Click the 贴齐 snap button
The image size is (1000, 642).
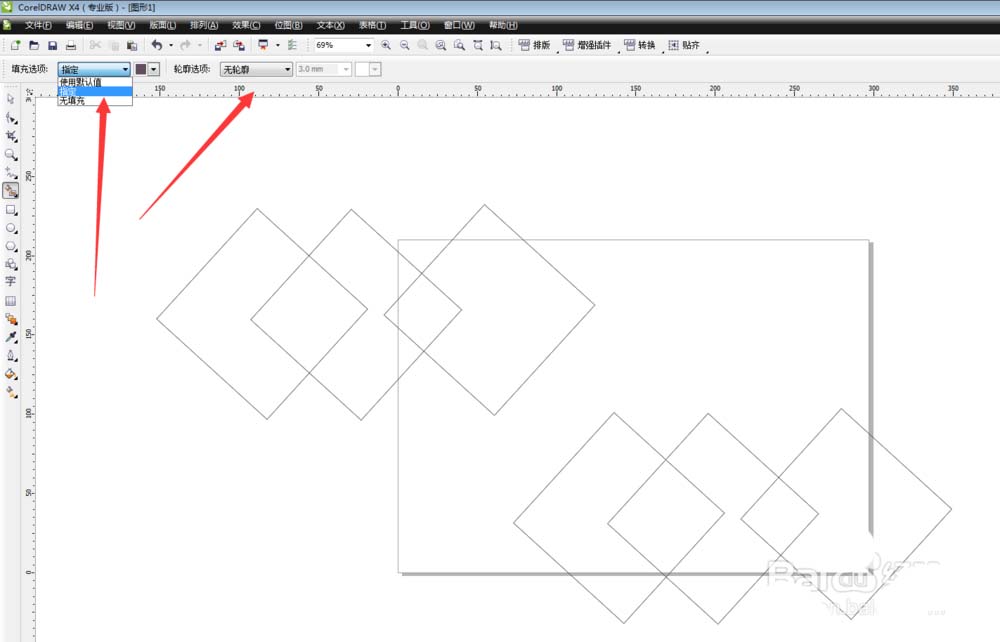tap(684, 45)
